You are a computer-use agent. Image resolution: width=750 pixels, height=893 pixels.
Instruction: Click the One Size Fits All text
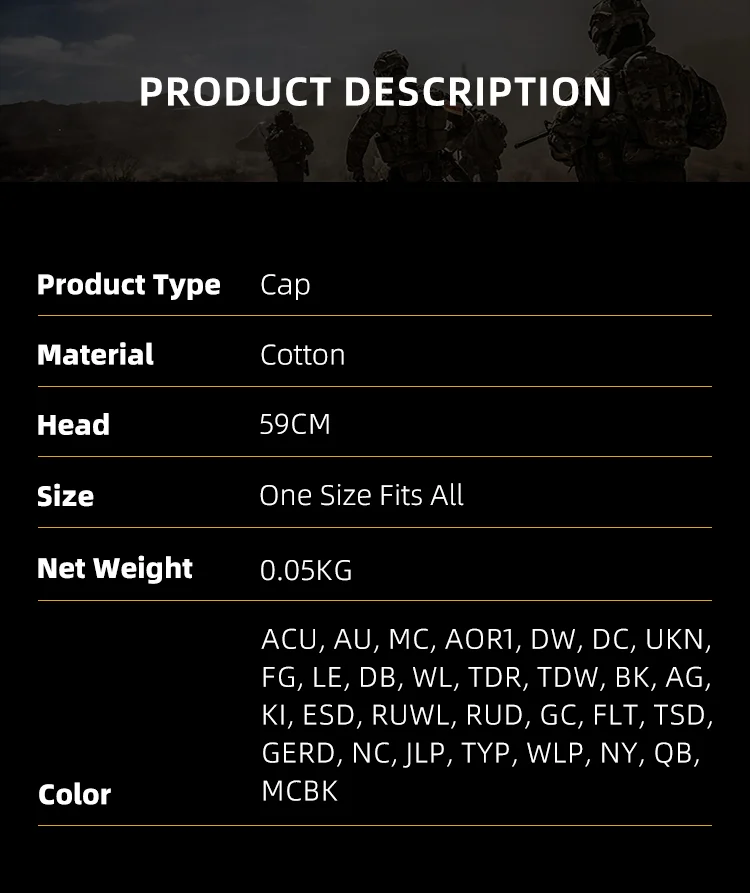[x=361, y=495]
